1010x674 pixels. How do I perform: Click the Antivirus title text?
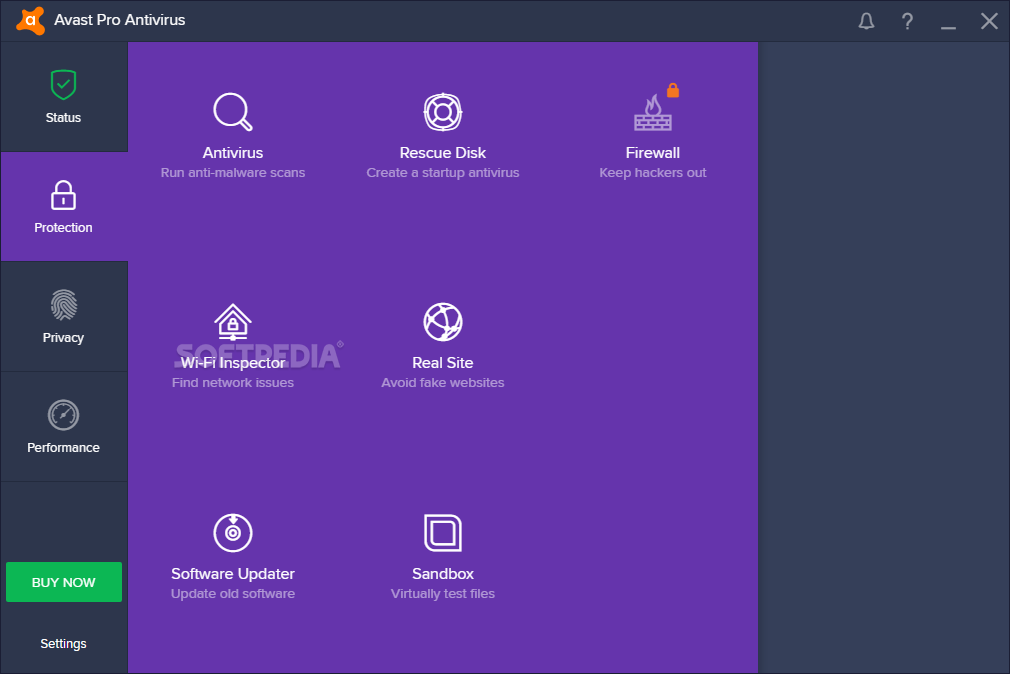tap(233, 153)
